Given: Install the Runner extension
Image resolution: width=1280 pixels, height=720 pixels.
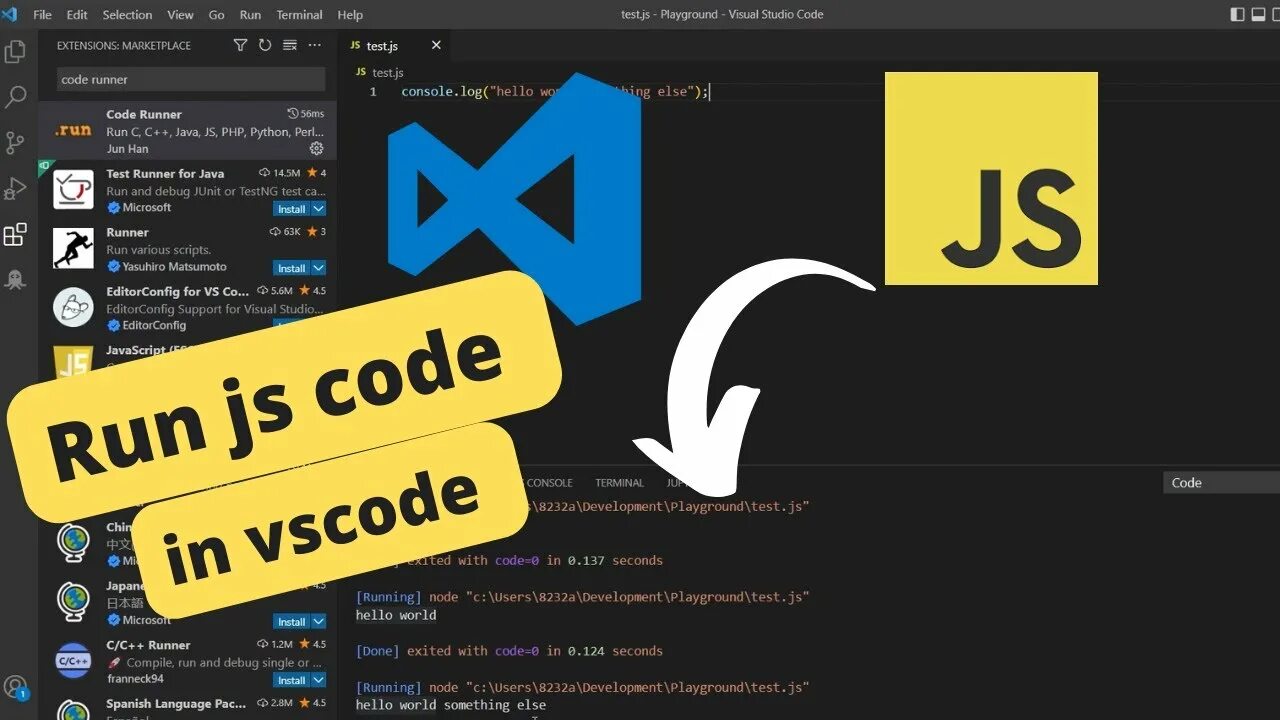Looking at the screenshot, I should (292, 268).
